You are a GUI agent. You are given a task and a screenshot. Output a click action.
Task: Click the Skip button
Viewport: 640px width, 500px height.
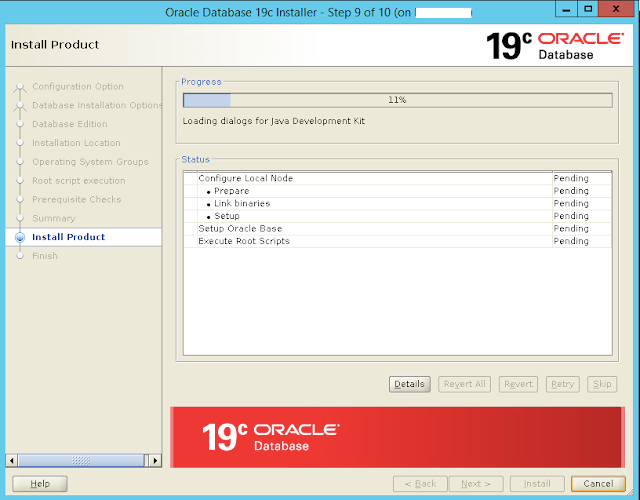[602, 384]
